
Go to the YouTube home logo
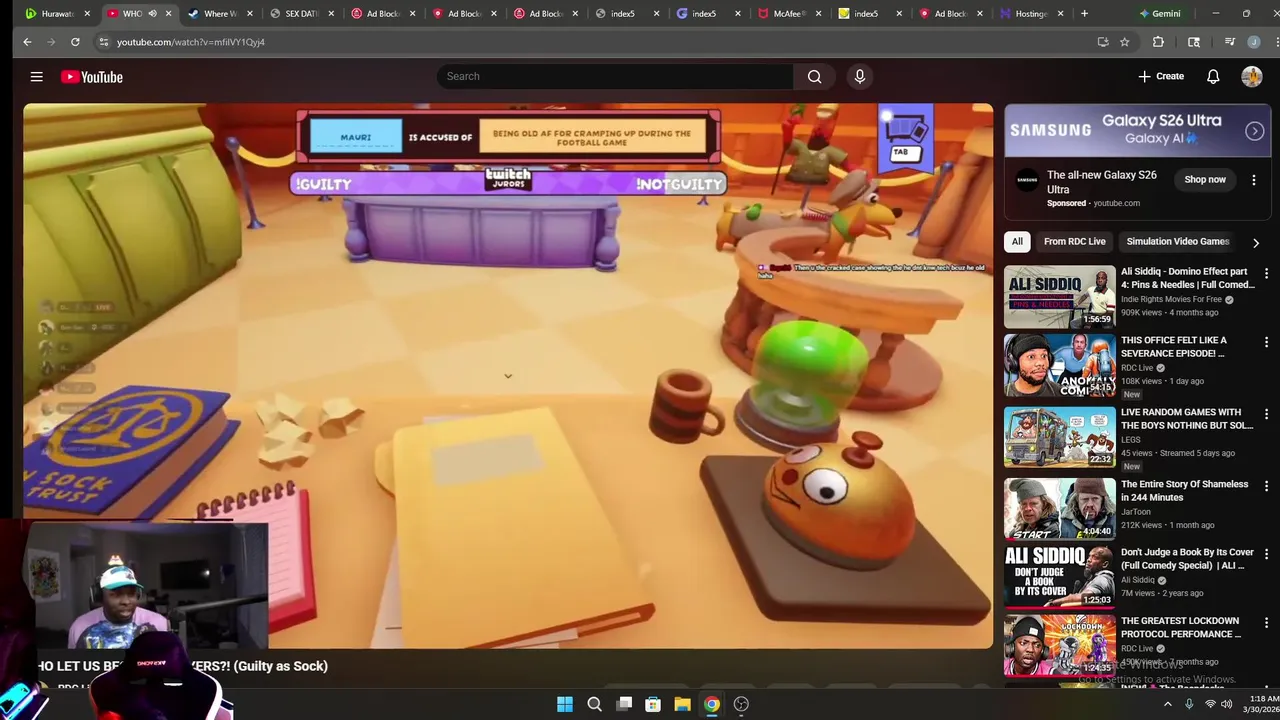pyautogui.click(x=91, y=77)
